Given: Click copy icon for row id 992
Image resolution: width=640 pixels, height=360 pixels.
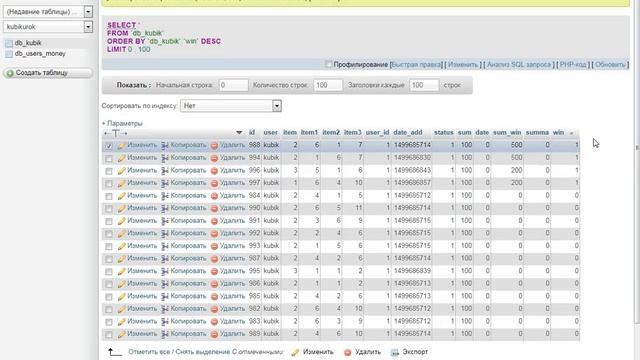Looking at the screenshot, I should 164,234.
